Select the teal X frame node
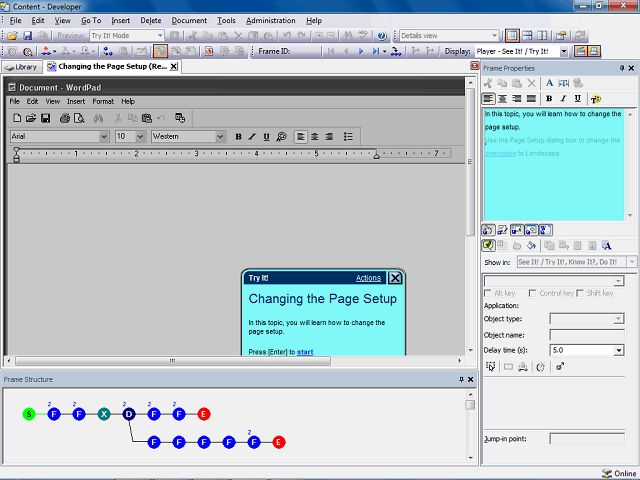The image size is (640, 480). pos(104,414)
